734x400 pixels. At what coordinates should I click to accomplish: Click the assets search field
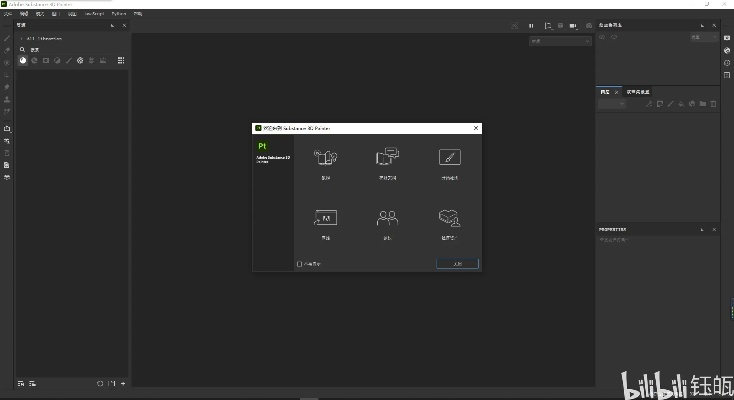click(x=70, y=49)
